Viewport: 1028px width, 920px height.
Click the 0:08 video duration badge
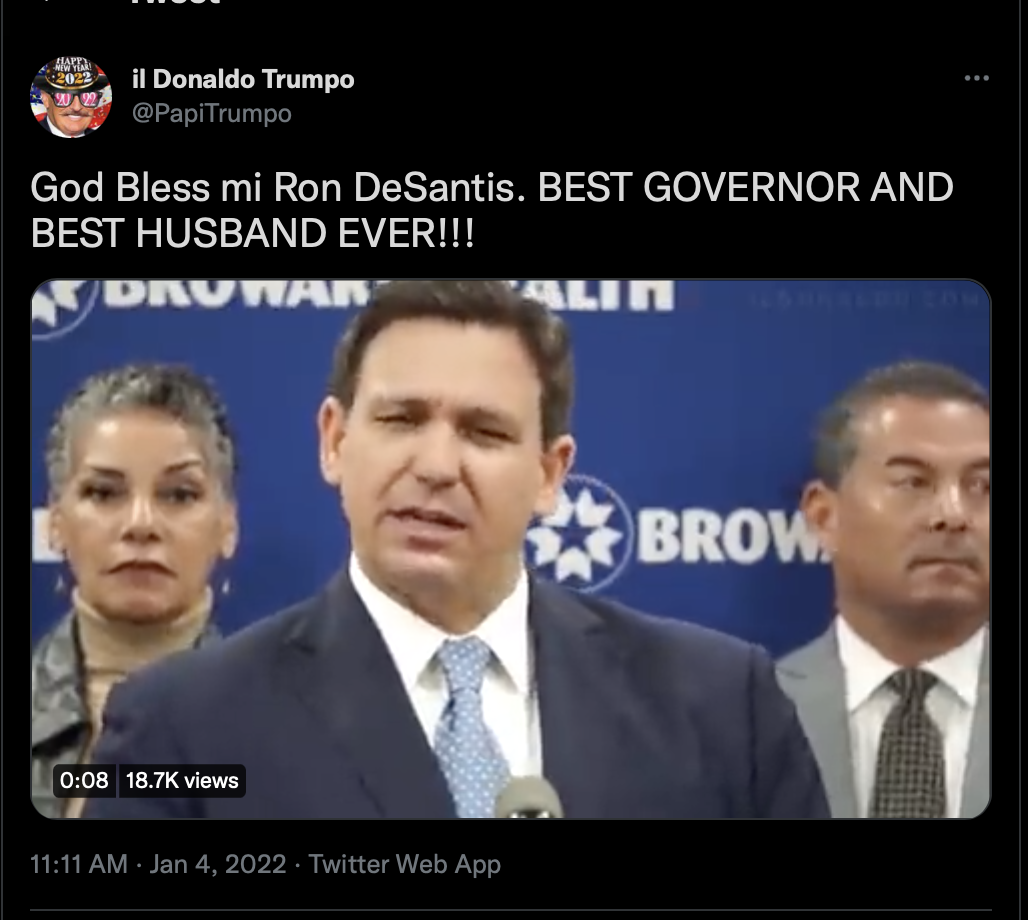[84, 780]
